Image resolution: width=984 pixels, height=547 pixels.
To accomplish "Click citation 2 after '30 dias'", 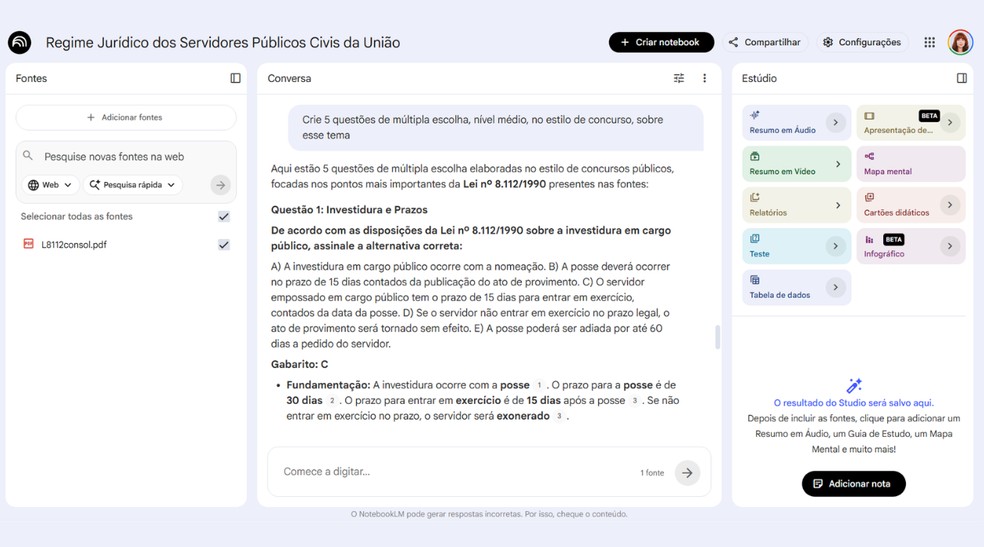I will coord(331,401).
